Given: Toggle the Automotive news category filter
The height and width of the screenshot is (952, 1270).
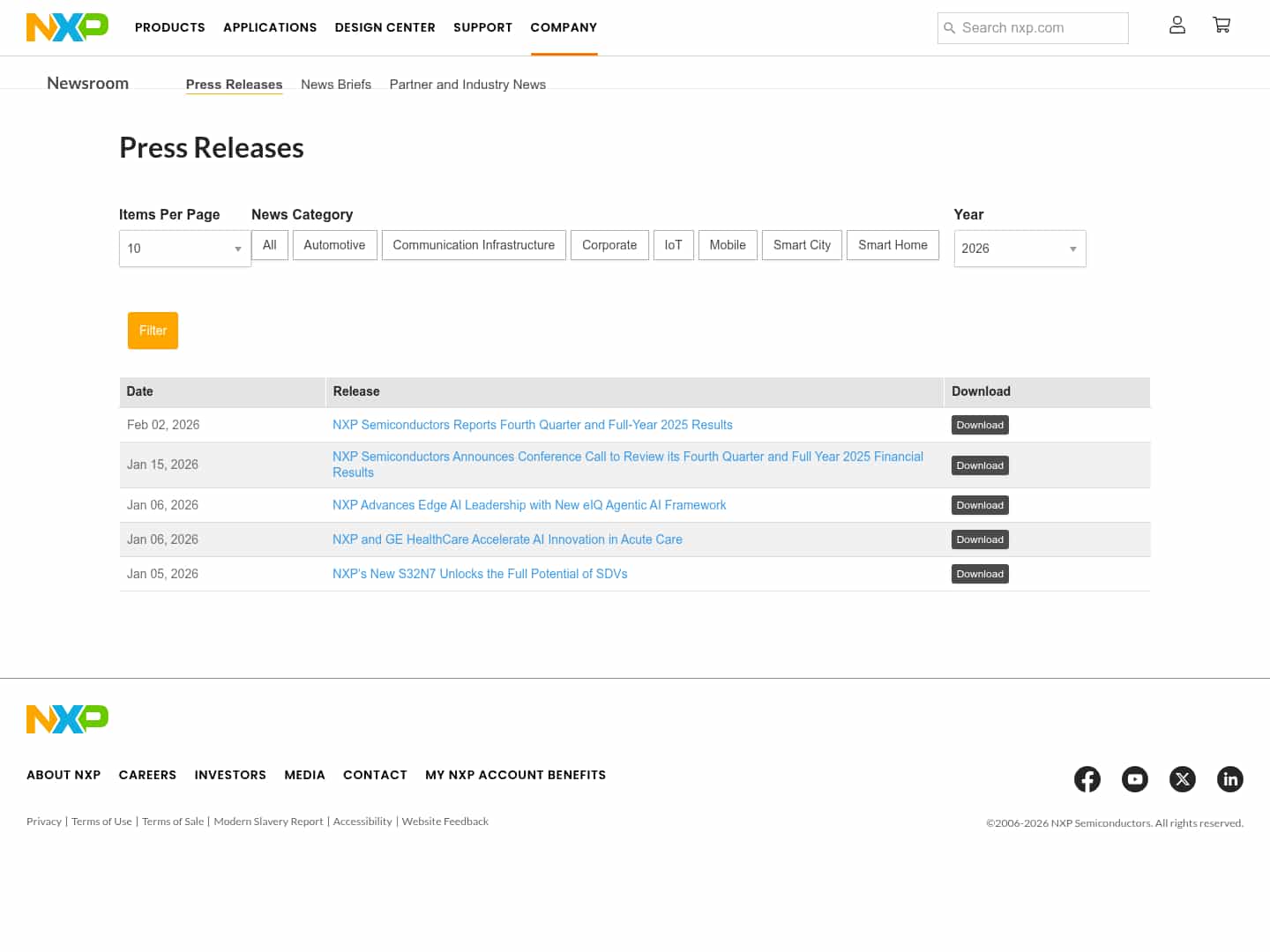Looking at the screenshot, I should coord(334,245).
